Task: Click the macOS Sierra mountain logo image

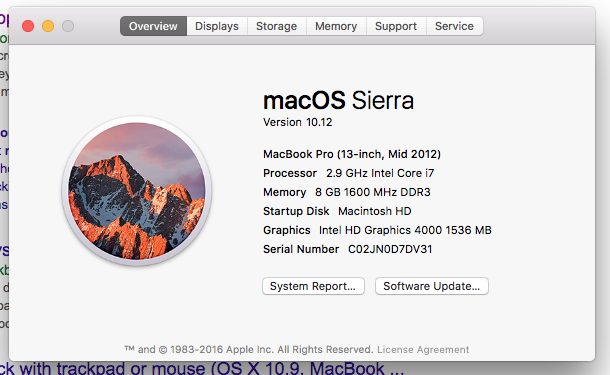Action: coord(137,191)
